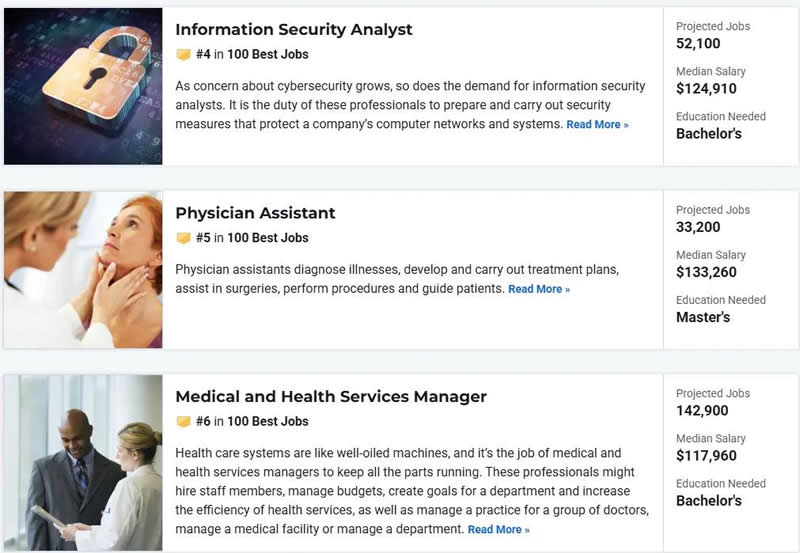Open the Information Security Analyst title
The image size is (800, 553).
[x=293, y=29]
